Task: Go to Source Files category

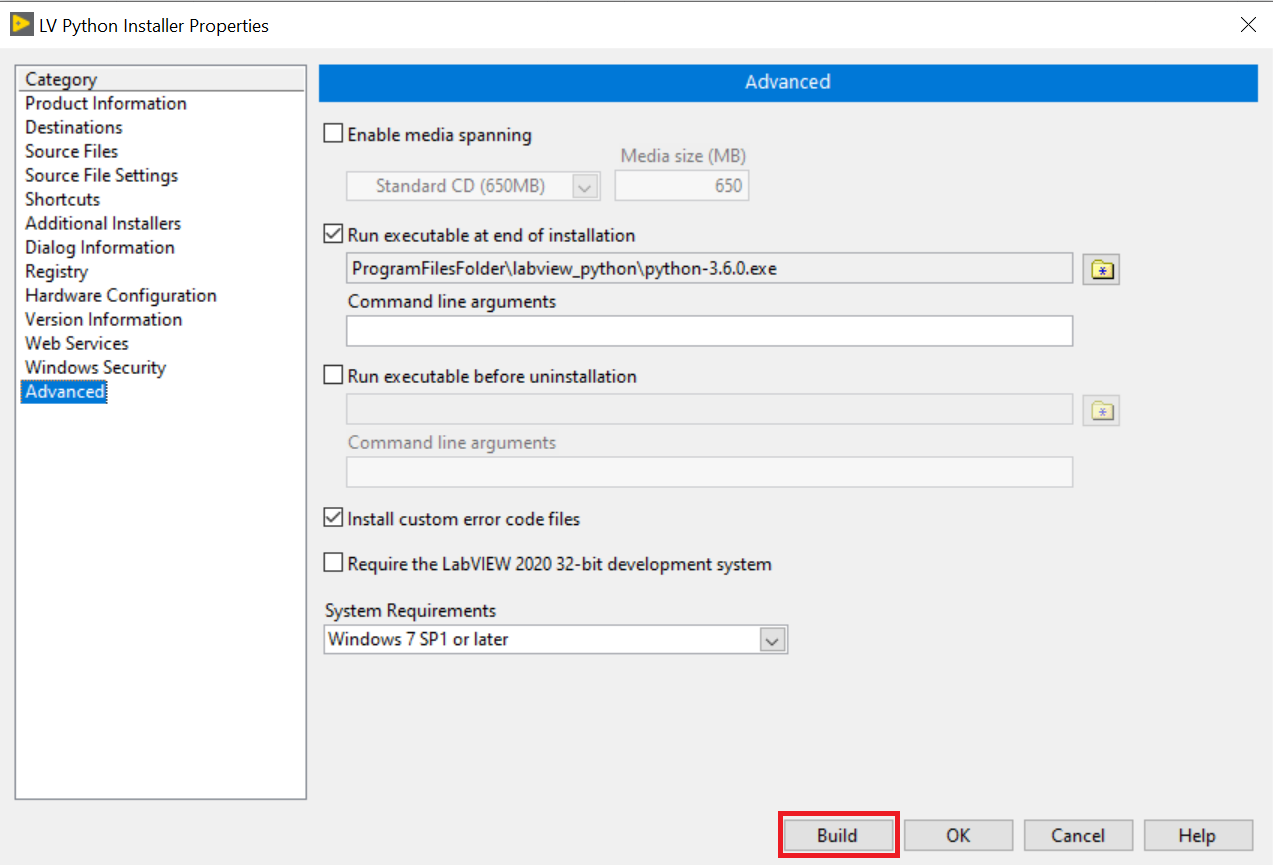Action: [x=72, y=151]
